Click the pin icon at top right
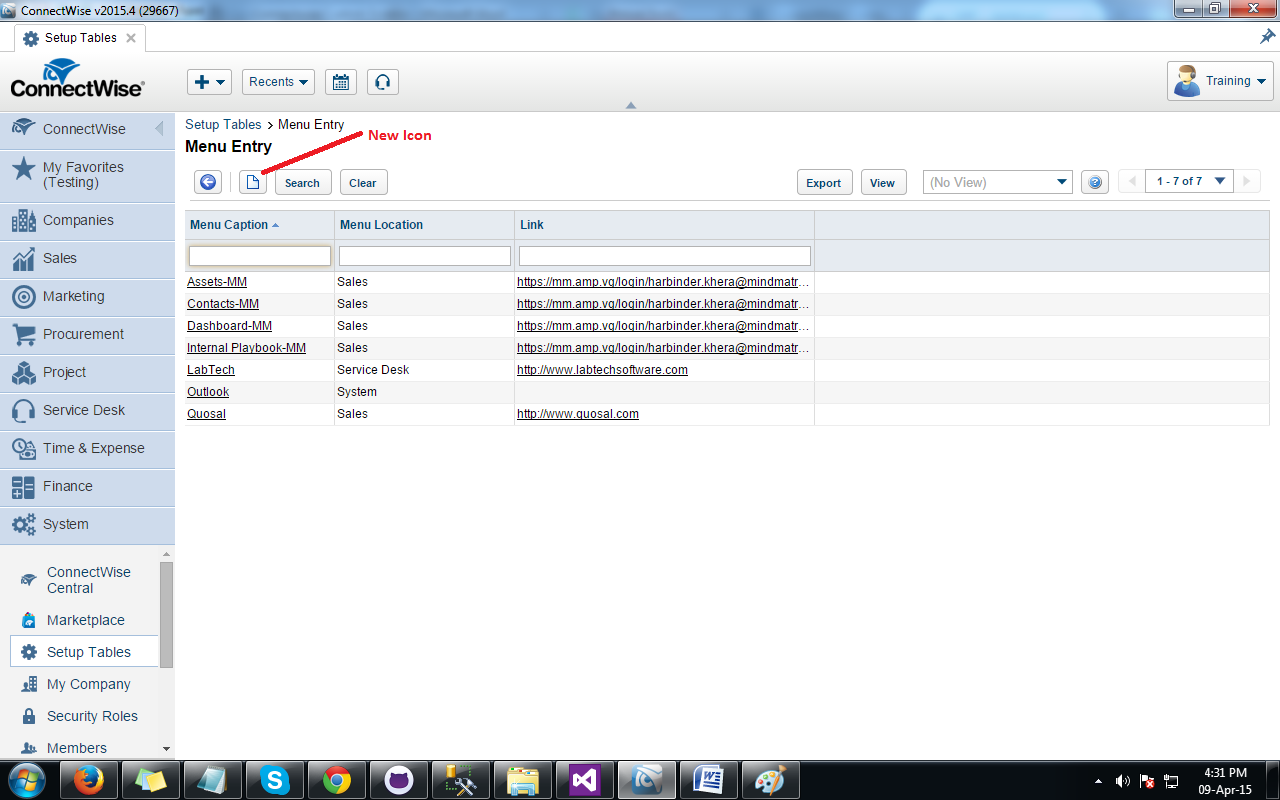Viewport: 1280px width, 800px height. [1267, 37]
